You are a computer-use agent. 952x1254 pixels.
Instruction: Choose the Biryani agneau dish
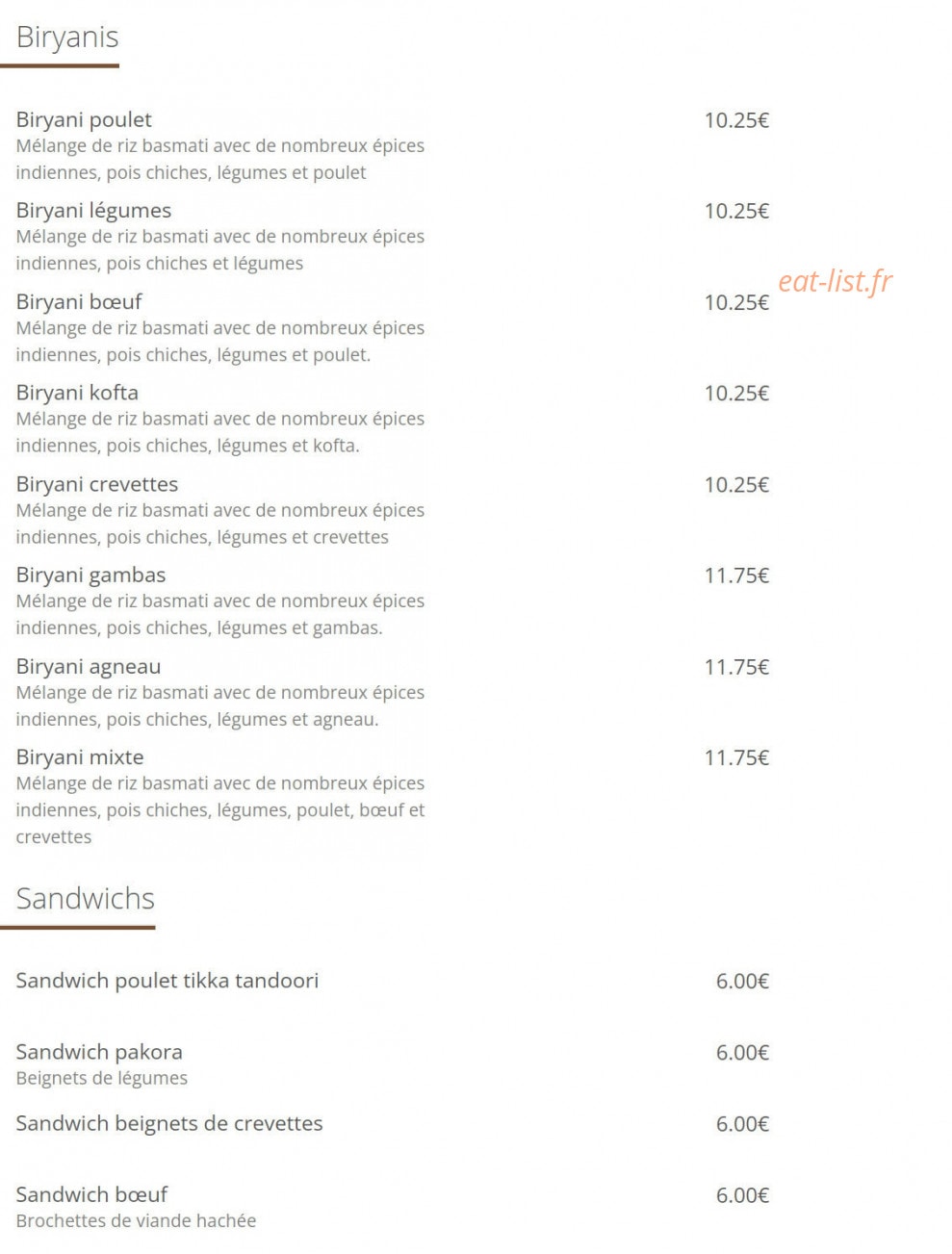click(89, 667)
